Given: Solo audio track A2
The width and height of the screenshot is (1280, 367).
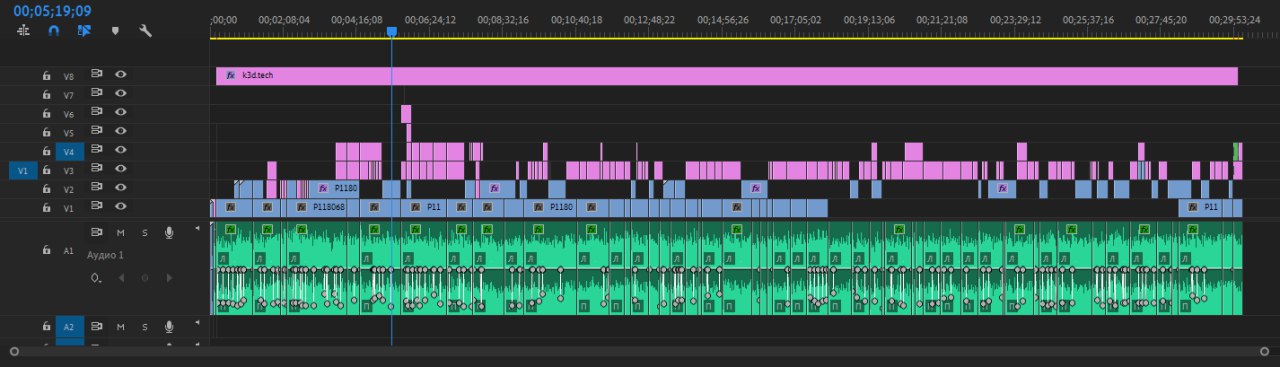Looking at the screenshot, I should pos(144,326).
